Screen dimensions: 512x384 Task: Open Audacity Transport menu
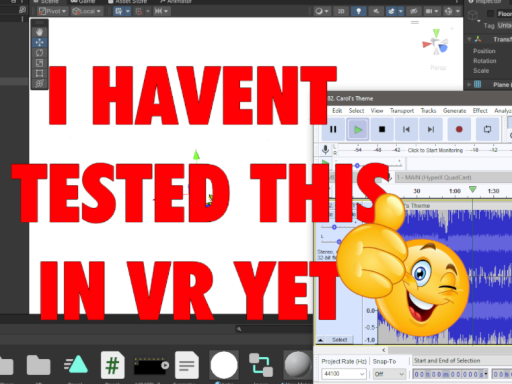click(402, 111)
